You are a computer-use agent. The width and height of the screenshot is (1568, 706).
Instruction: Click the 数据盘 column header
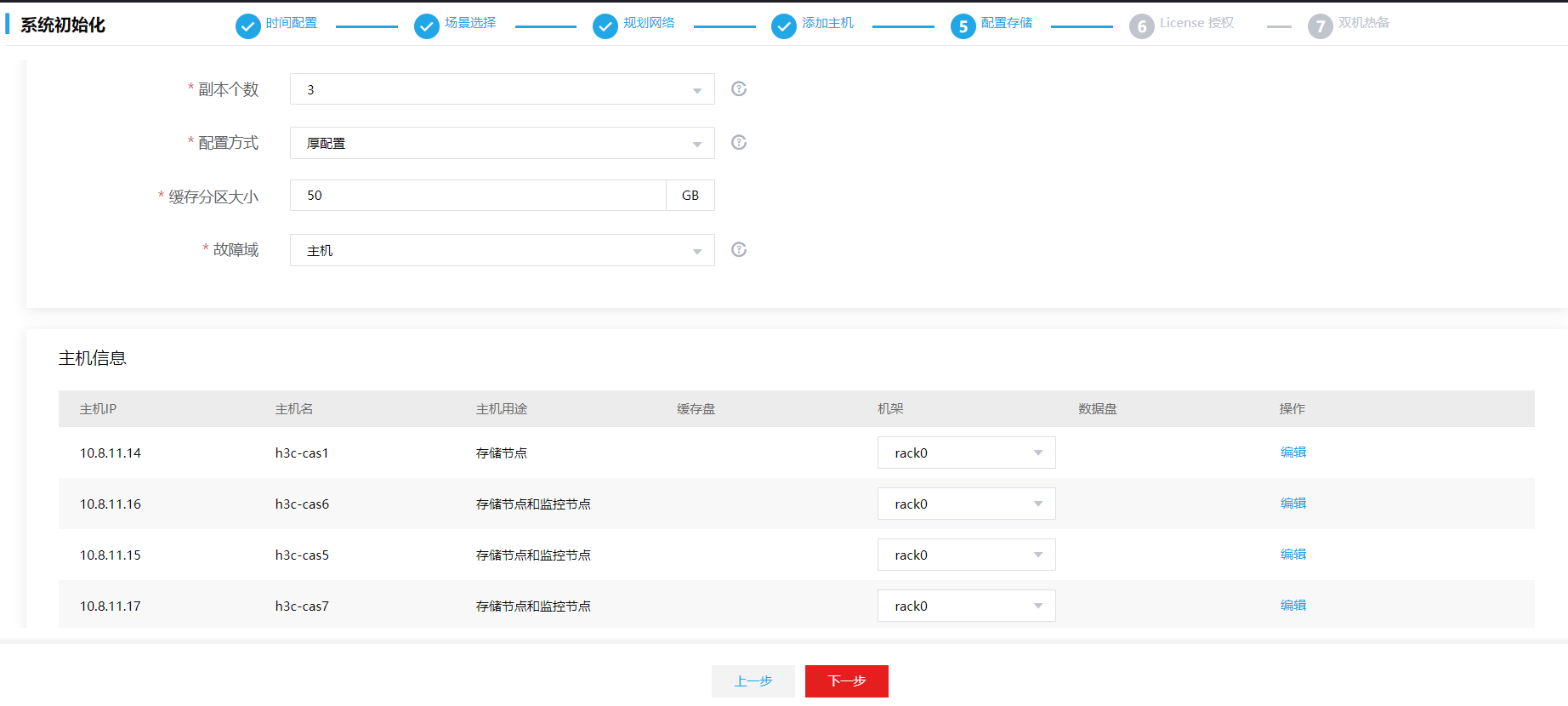tap(1098, 409)
